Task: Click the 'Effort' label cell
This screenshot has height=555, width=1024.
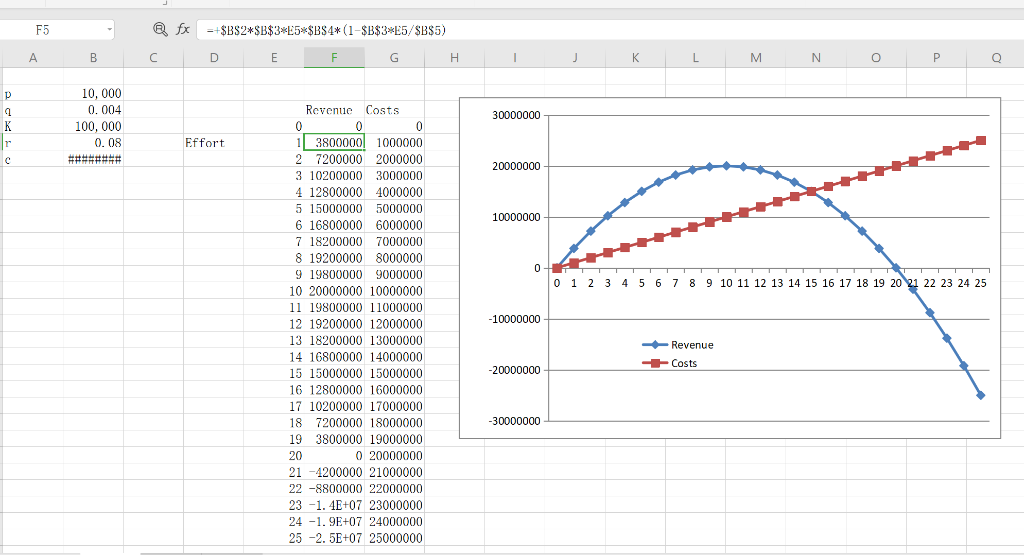Action: (214, 142)
